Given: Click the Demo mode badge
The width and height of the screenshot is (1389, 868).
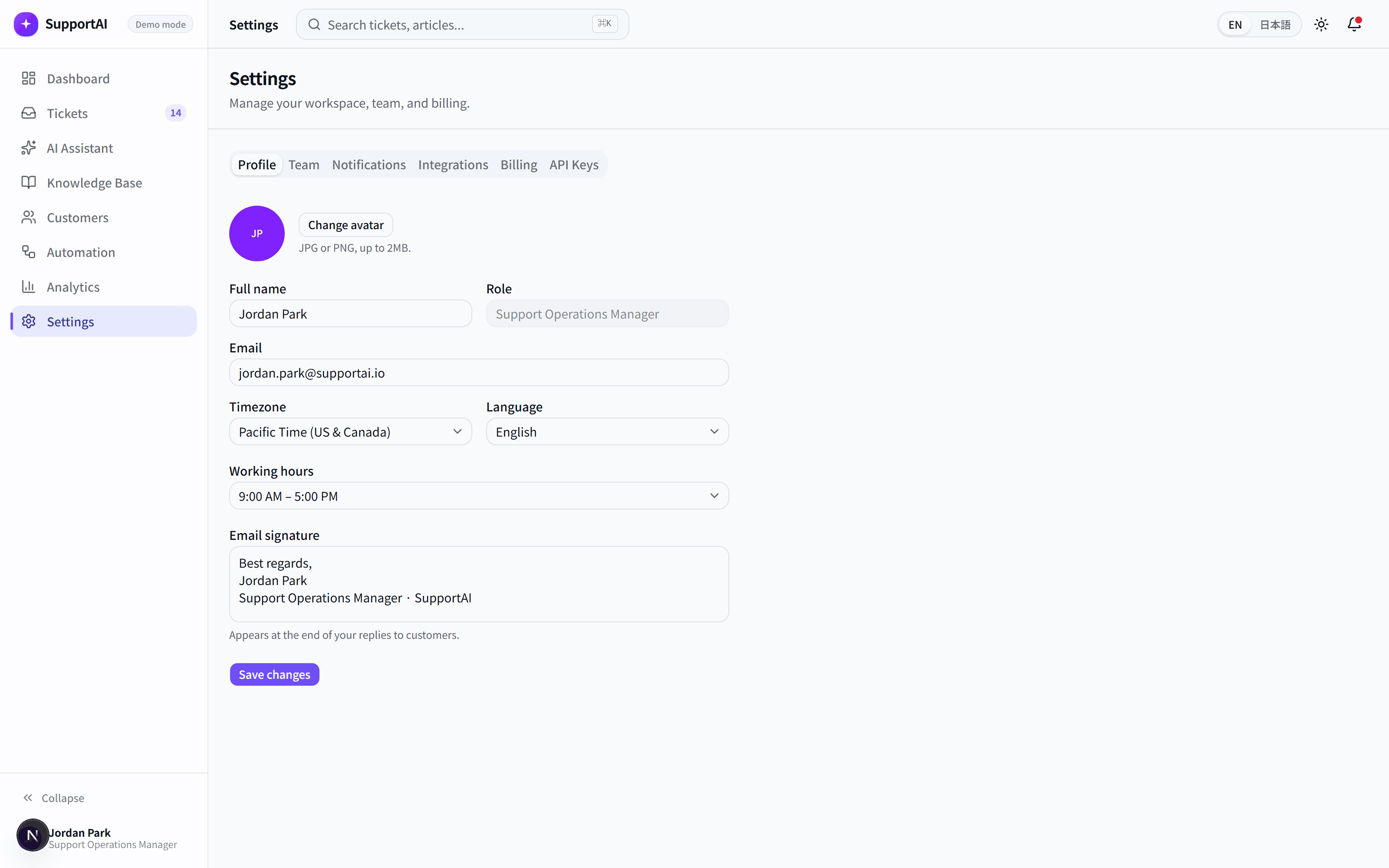Looking at the screenshot, I should click(161, 24).
